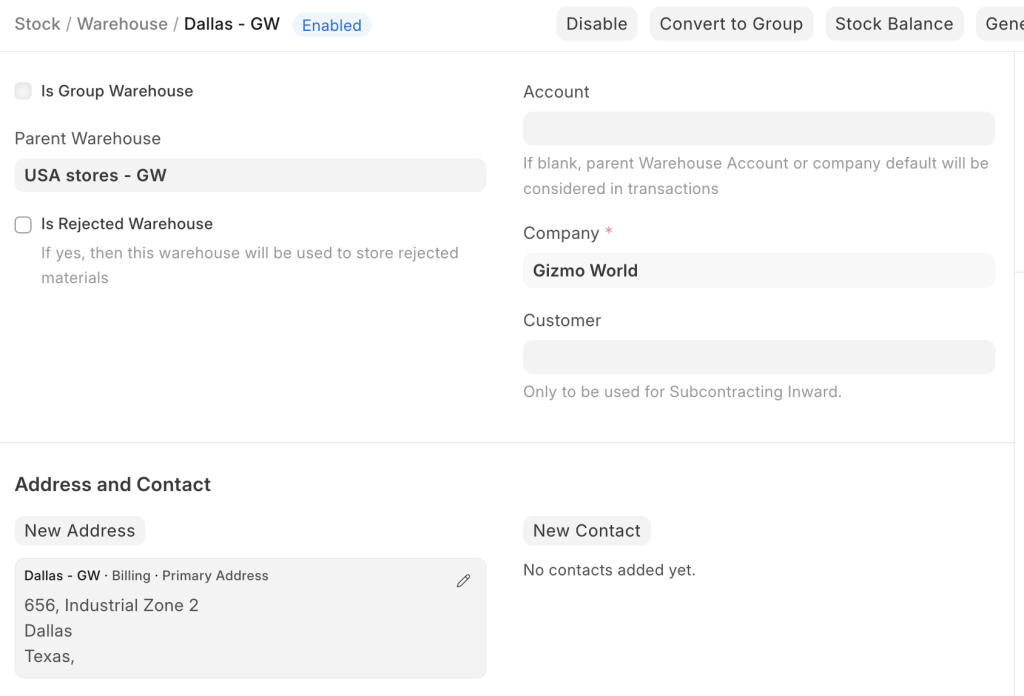1024x696 pixels.
Task: Toggle the Is Group Warehouse checkbox
Action: [x=23, y=91]
